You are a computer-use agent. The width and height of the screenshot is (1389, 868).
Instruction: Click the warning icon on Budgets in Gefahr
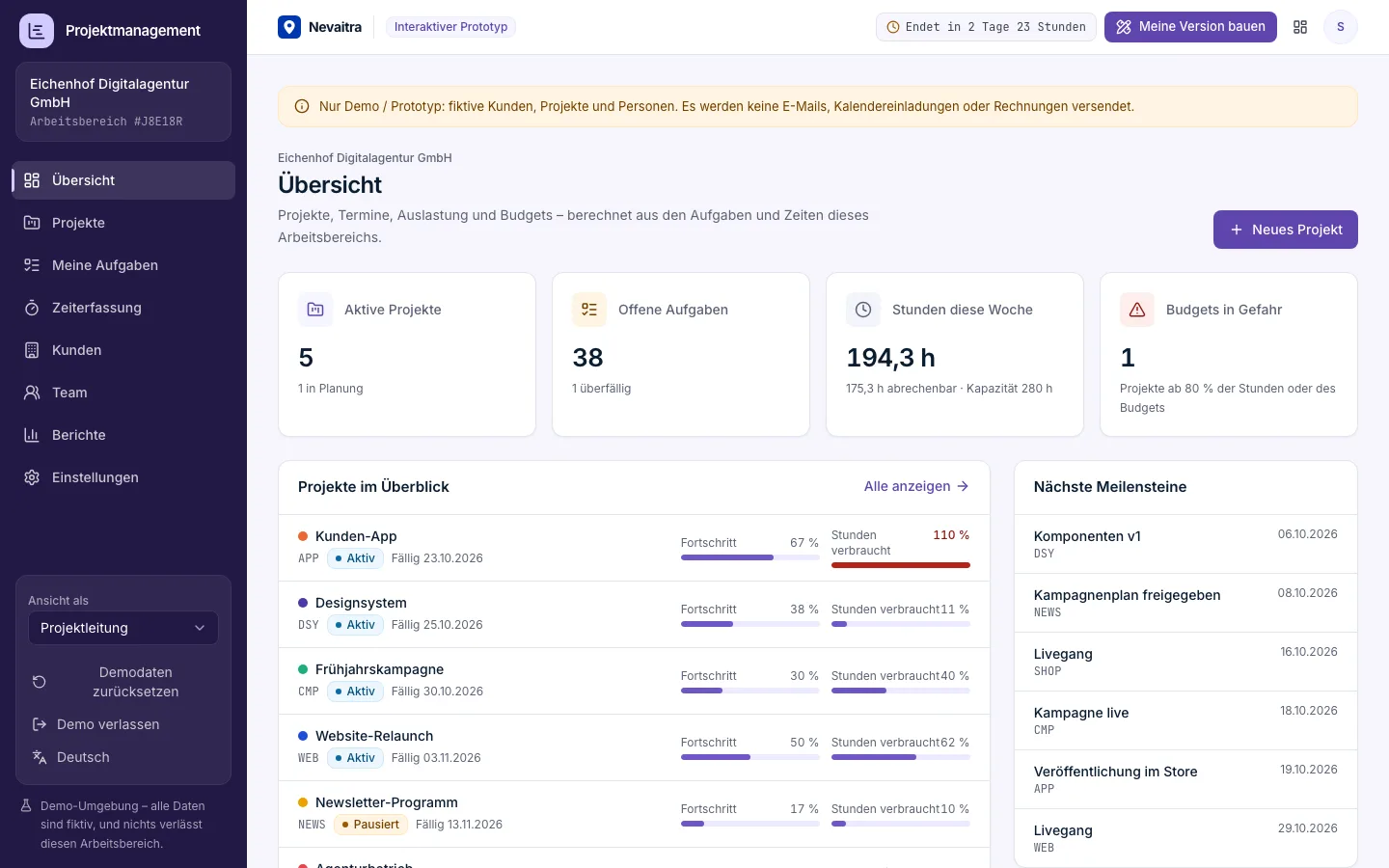pos(1137,310)
